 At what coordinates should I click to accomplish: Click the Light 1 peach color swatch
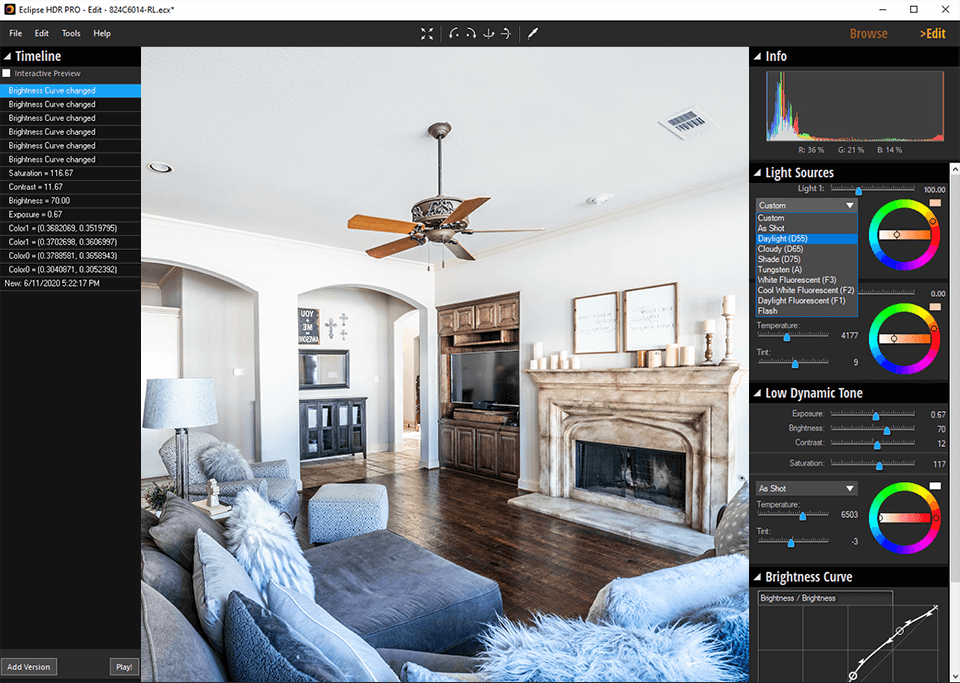click(935, 203)
